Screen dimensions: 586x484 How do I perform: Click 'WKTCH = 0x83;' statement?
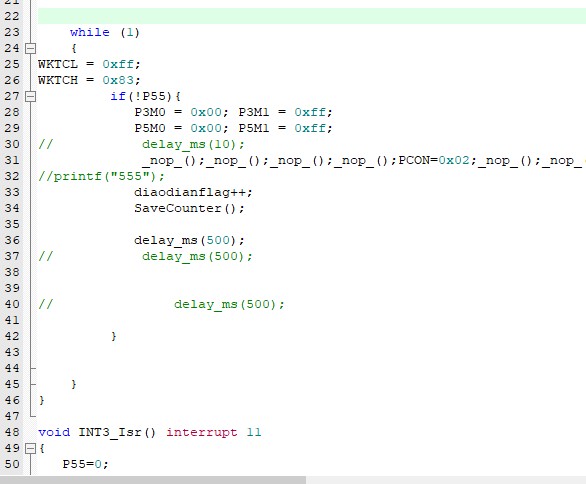coord(89,80)
